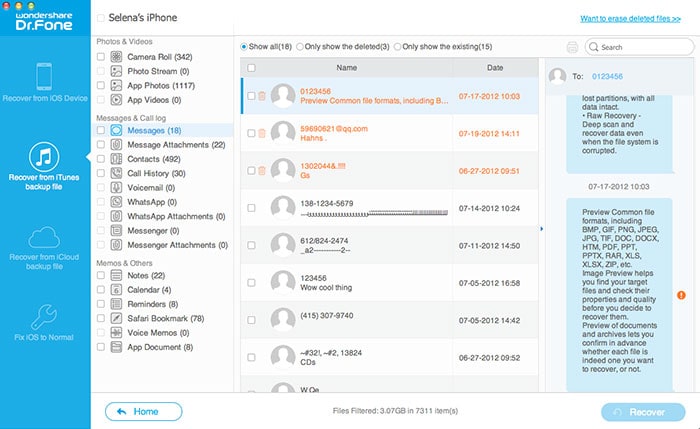Image resolution: width=700 pixels, height=429 pixels.
Task: Open Recover from iOS Device mode
Action: click(x=44, y=83)
